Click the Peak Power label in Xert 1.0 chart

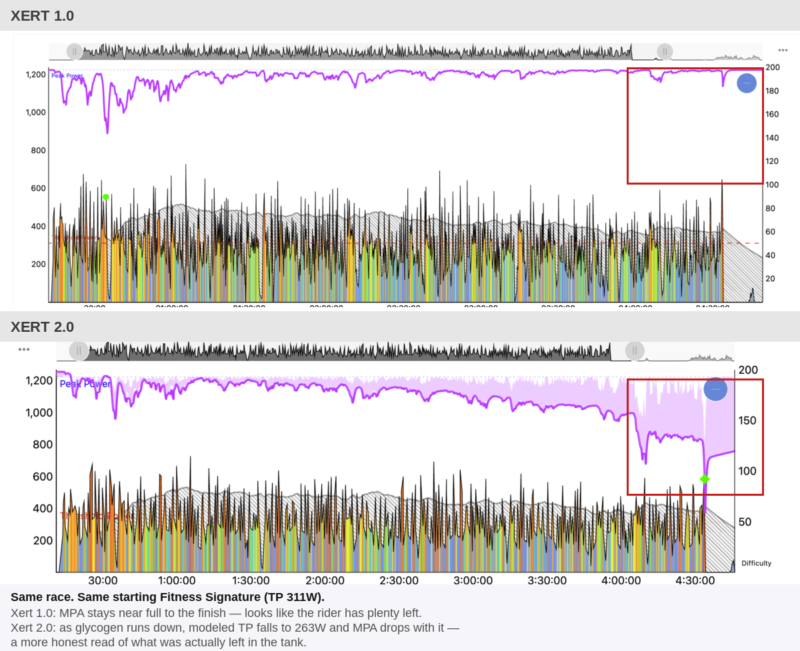67,76
